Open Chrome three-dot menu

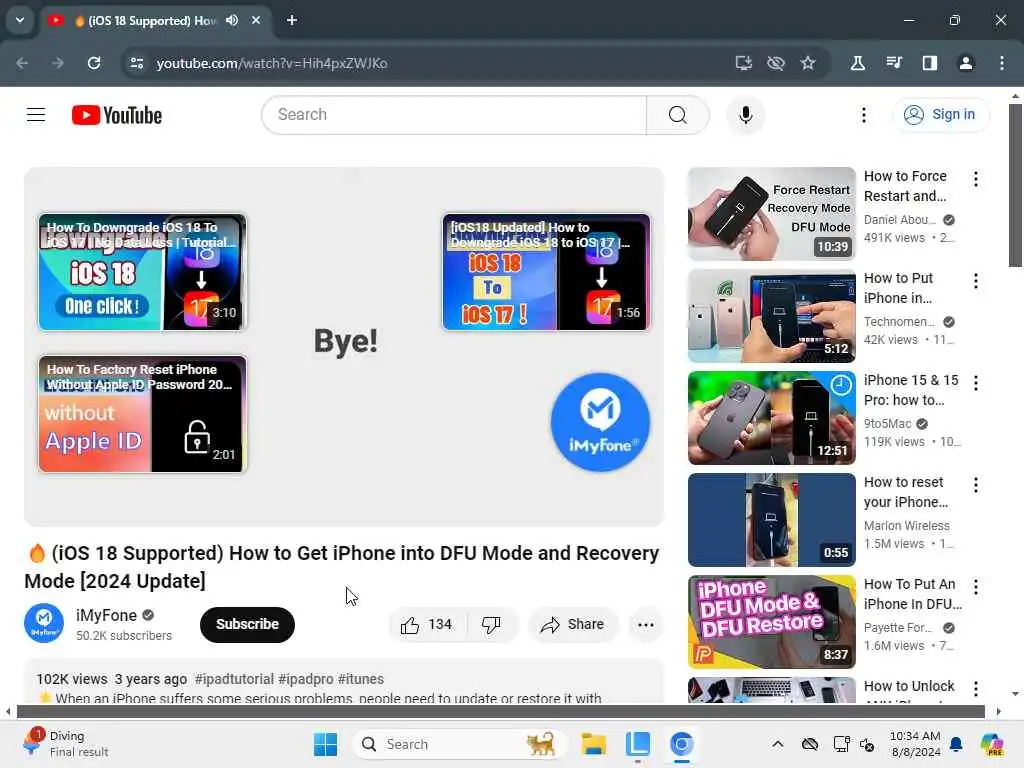point(1001,63)
